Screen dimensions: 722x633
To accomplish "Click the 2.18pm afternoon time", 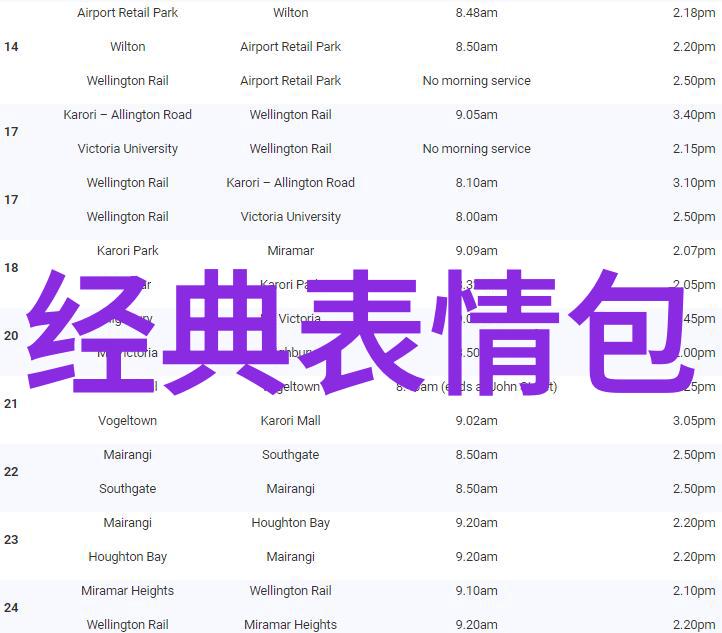I will point(694,12).
